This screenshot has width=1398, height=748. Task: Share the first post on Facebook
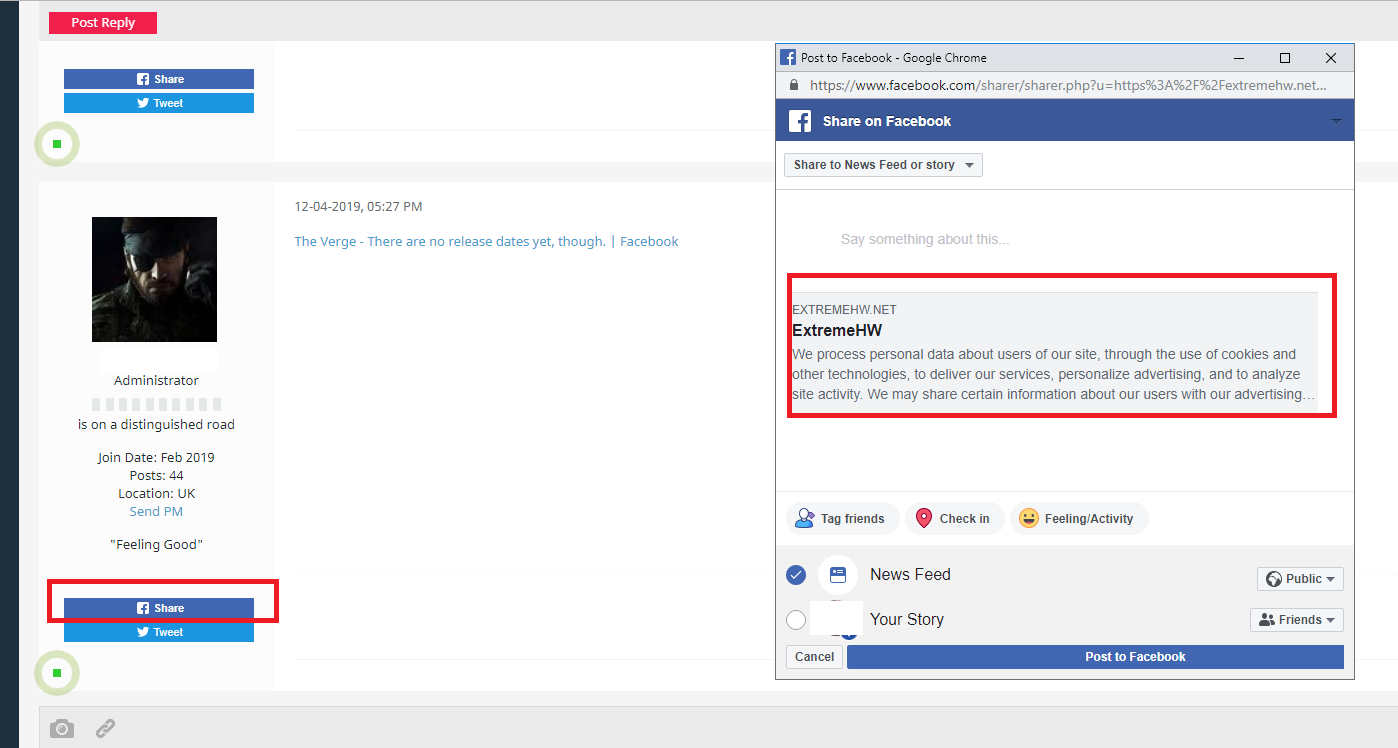click(159, 79)
